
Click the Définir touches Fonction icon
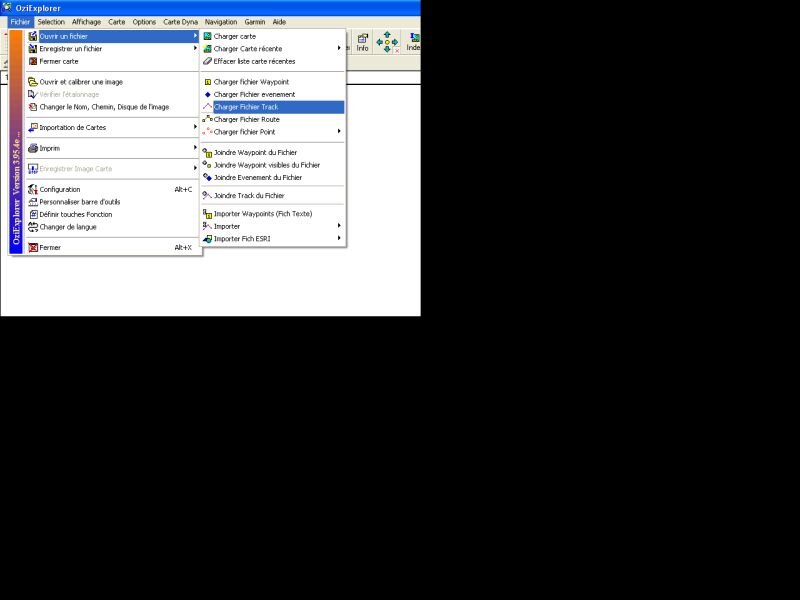coord(33,214)
